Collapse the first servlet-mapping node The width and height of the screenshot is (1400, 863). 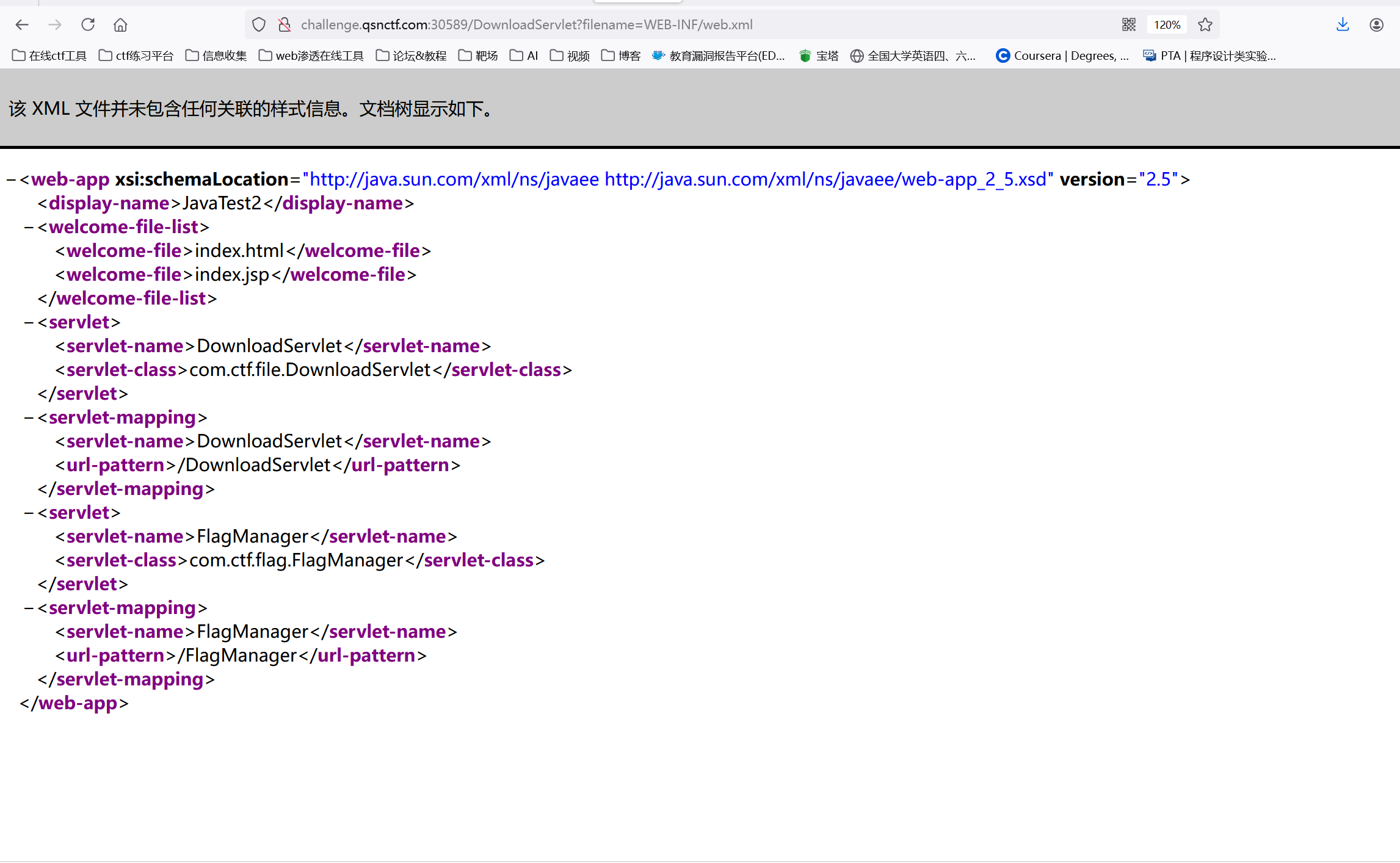[28, 417]
